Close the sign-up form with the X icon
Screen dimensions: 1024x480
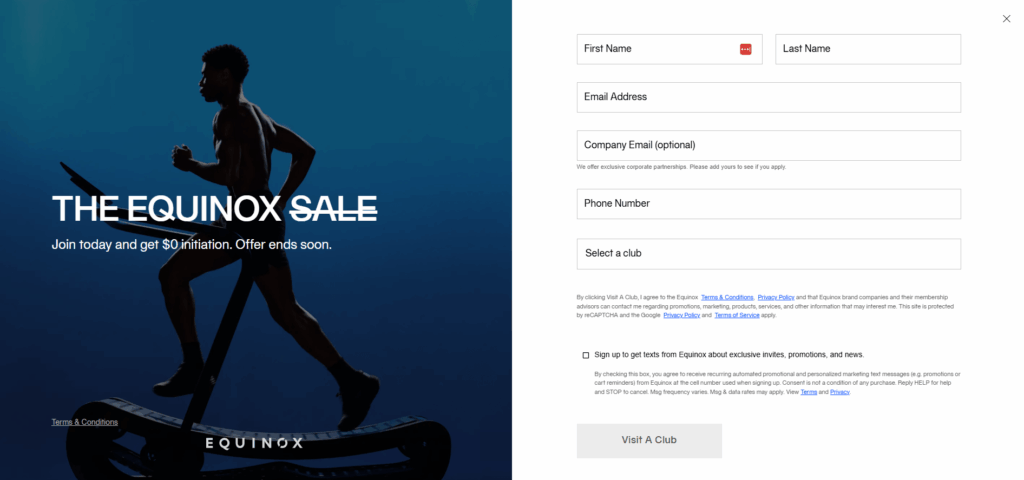pos(1006,19)
